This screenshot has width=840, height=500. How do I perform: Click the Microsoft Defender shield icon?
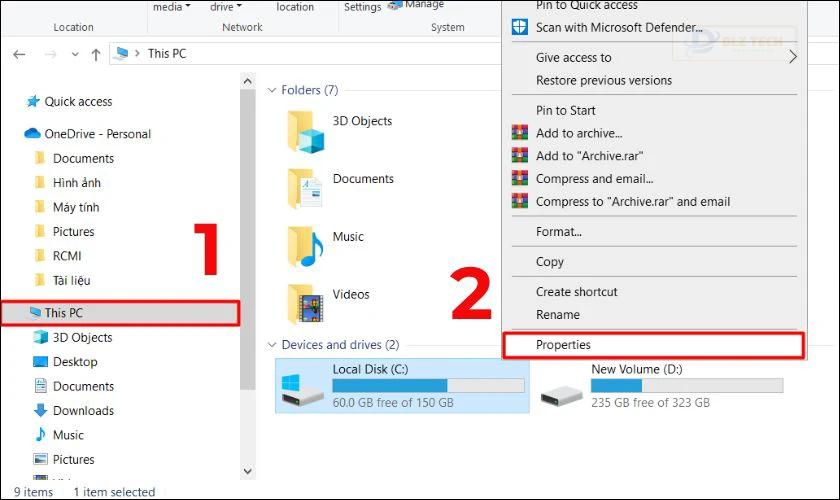click(520, 27)
